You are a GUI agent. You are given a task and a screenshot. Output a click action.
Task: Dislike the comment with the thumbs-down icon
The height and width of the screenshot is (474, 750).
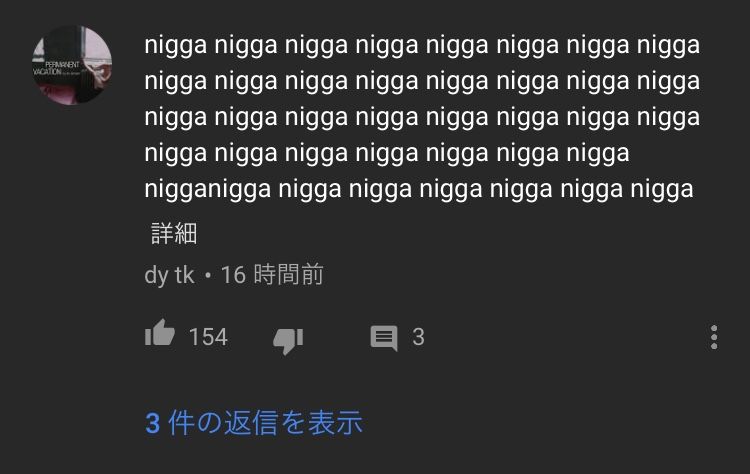288,341
